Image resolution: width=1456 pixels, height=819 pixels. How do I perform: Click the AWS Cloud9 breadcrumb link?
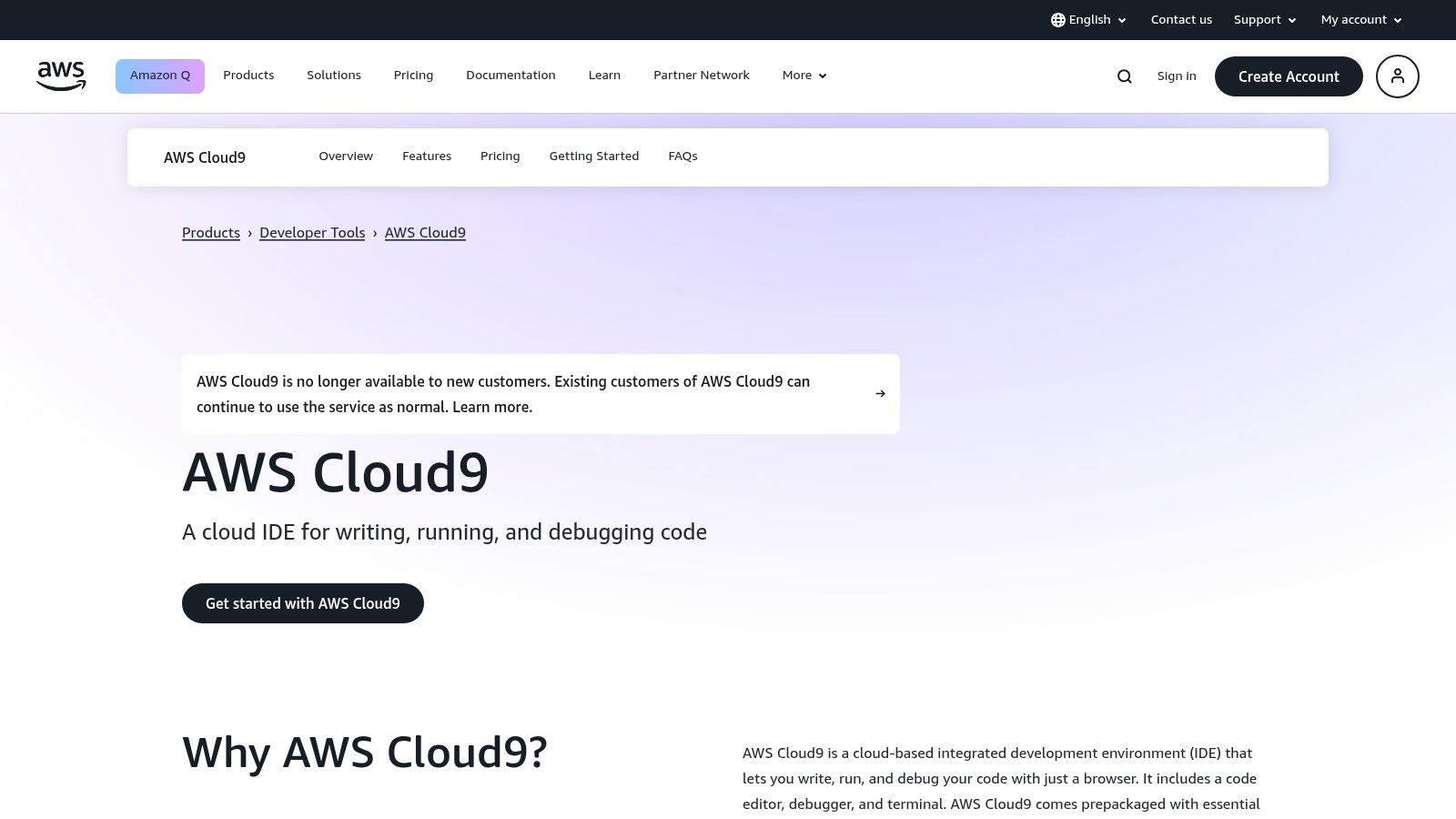(x=425, y=233)
